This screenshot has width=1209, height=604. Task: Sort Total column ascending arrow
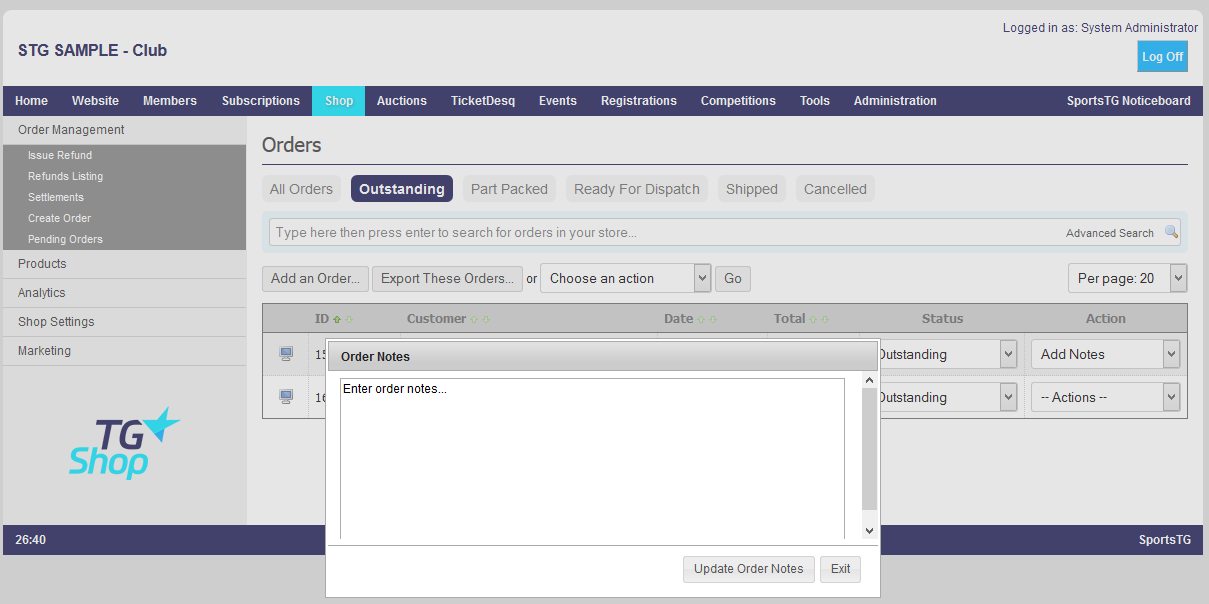[x=814, y=320]
